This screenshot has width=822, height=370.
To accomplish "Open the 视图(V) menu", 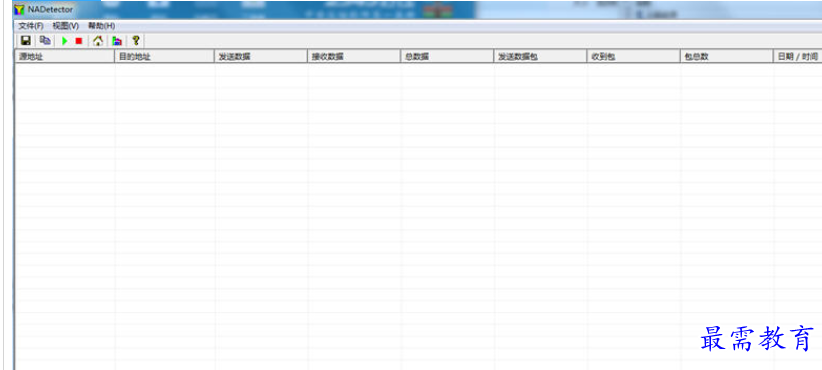I will point(66,26).
